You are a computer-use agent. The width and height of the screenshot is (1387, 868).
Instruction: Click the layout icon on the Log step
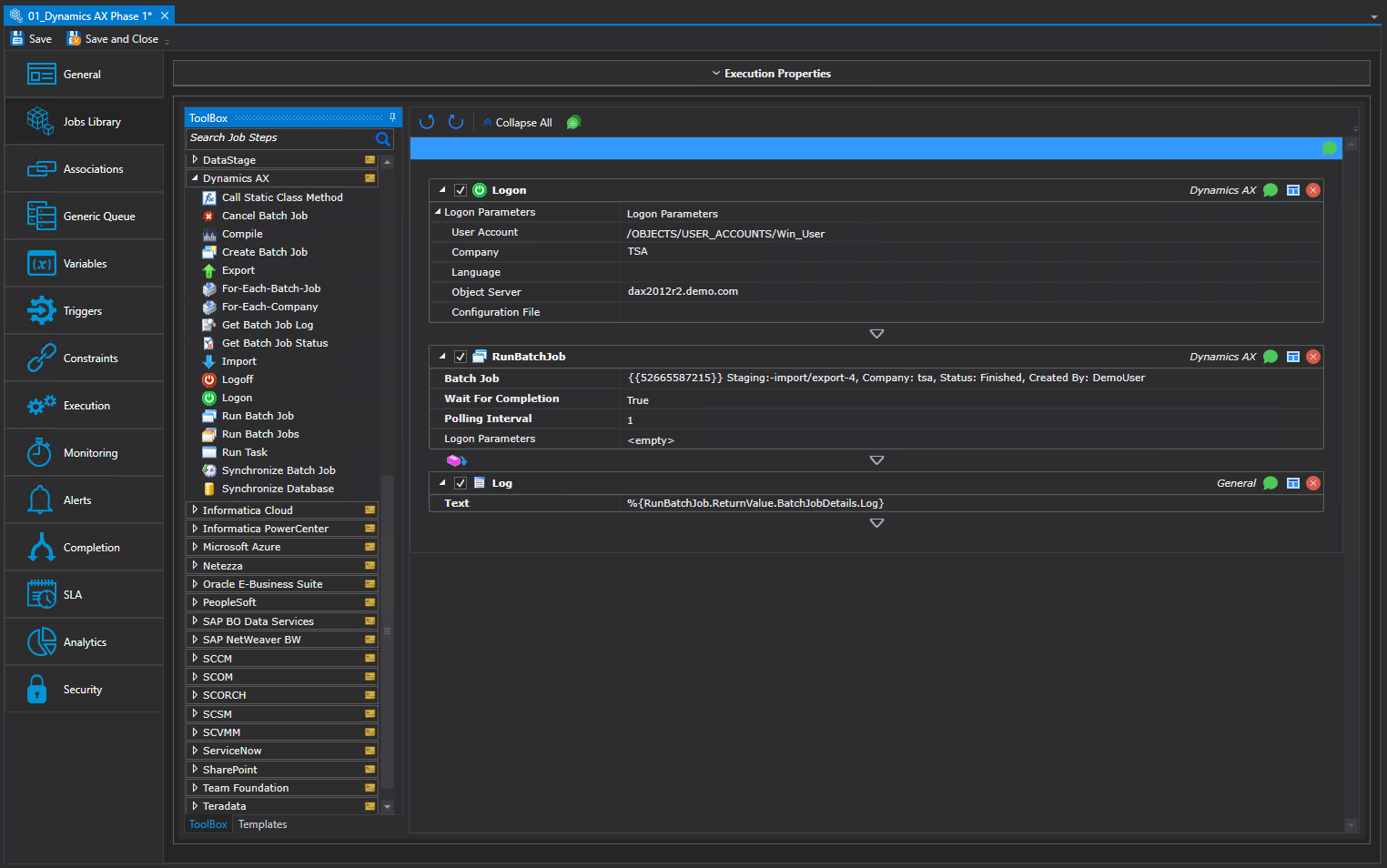pos(1292,483)
